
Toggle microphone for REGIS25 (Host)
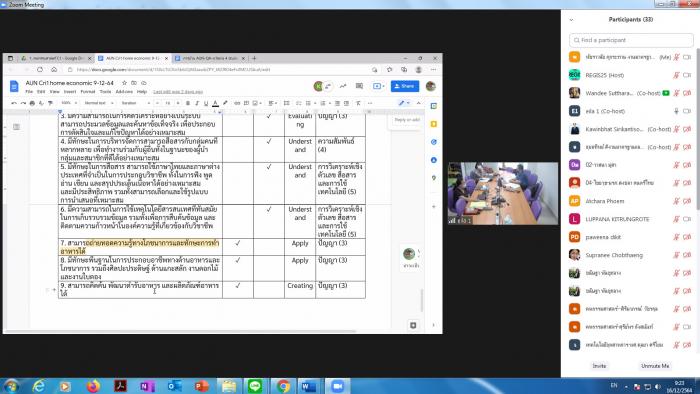[x=677, y=75]
